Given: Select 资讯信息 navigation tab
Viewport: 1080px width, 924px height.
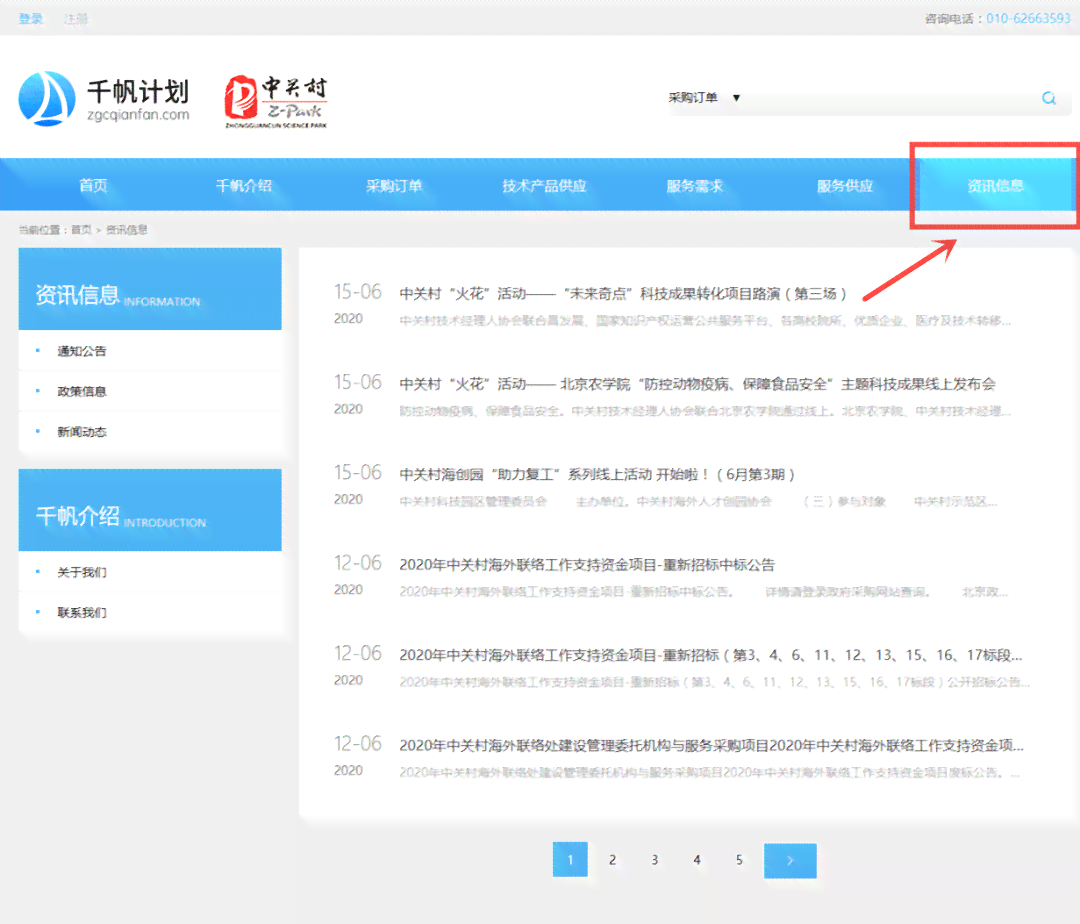Looking at the screenshot, I should 995,185.
